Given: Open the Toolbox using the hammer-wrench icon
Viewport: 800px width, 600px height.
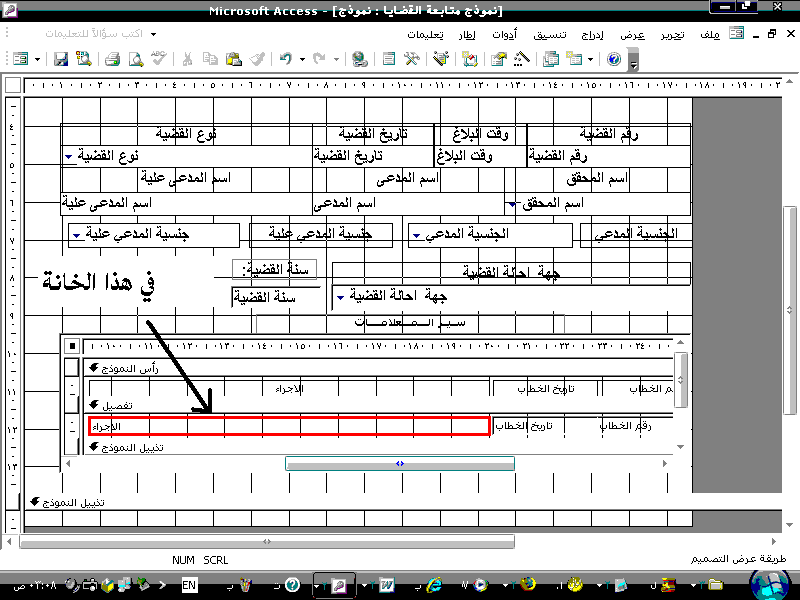Looking at the screenshot, I should coord(412,59).
